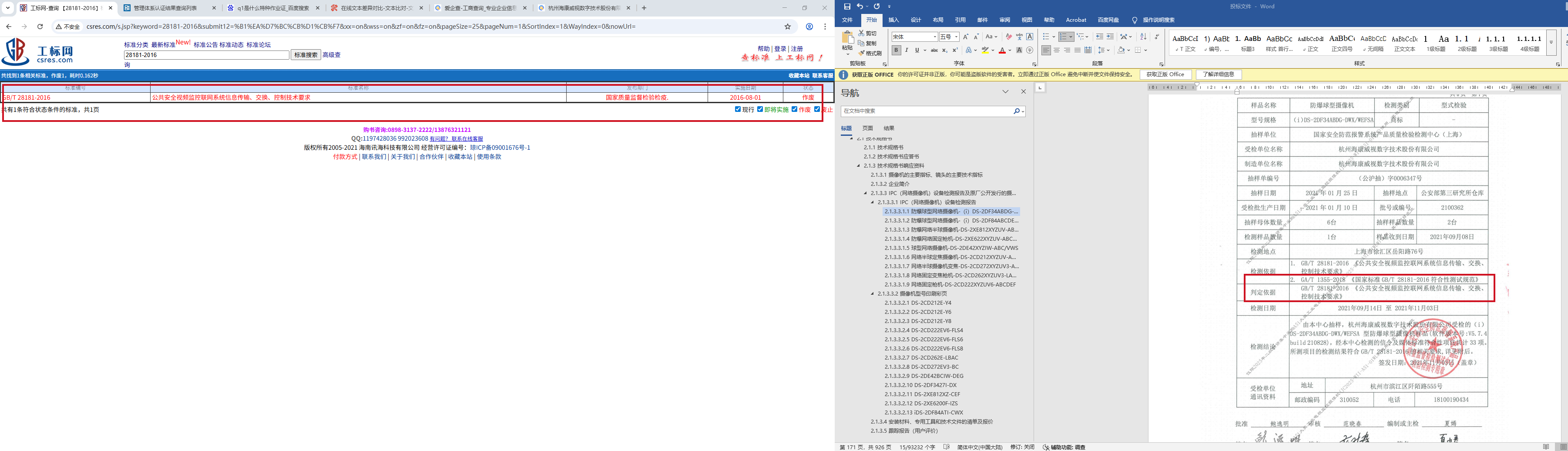This screenshot has width=1568, height=451.
Task: Open the new browser tab button
Action: pos(644,8)
